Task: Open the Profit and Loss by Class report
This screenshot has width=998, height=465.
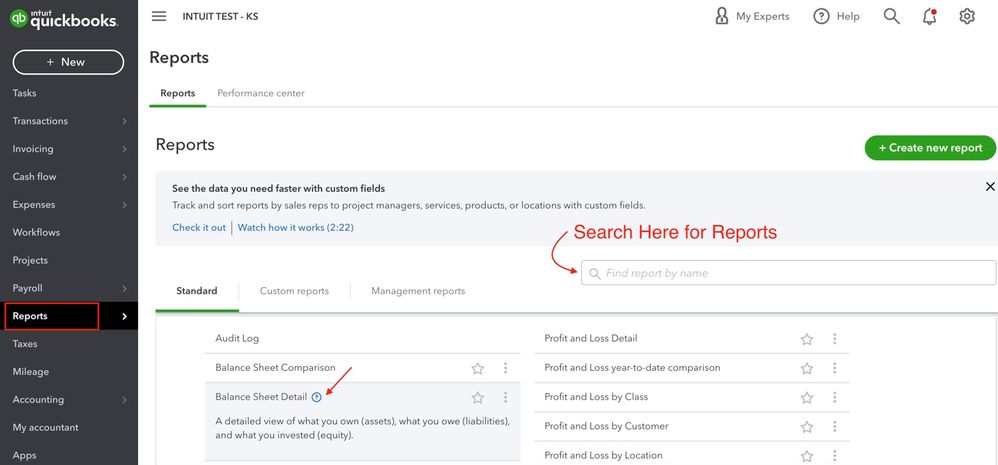Action: click(x=596, y=397)
